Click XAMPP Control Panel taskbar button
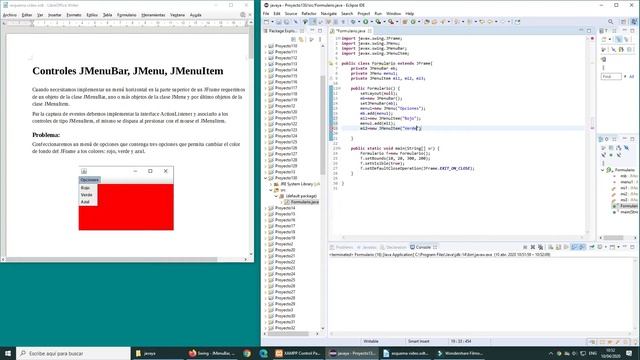The image size is (640, 360). pyautogui.click(x=297, y=353)
